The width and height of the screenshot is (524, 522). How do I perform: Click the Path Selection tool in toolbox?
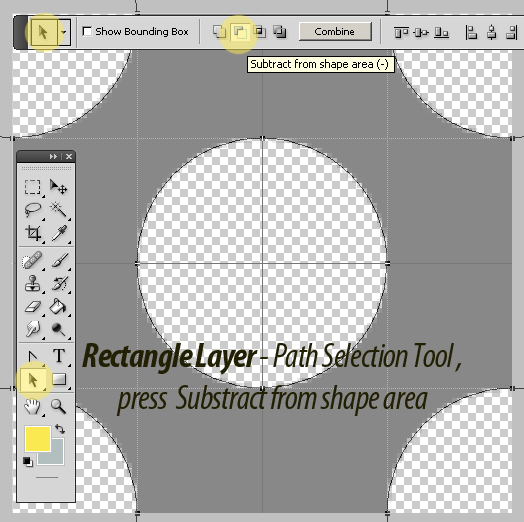[x=33, y=380]
